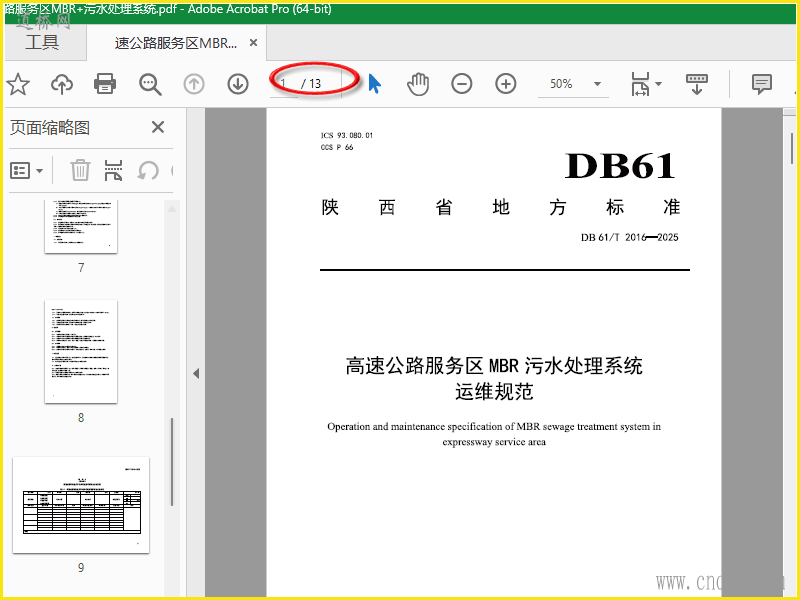This screenshot has height=600, width=800.
Task: Expand the page fit options arrow
Action: [x=659, y=84]
